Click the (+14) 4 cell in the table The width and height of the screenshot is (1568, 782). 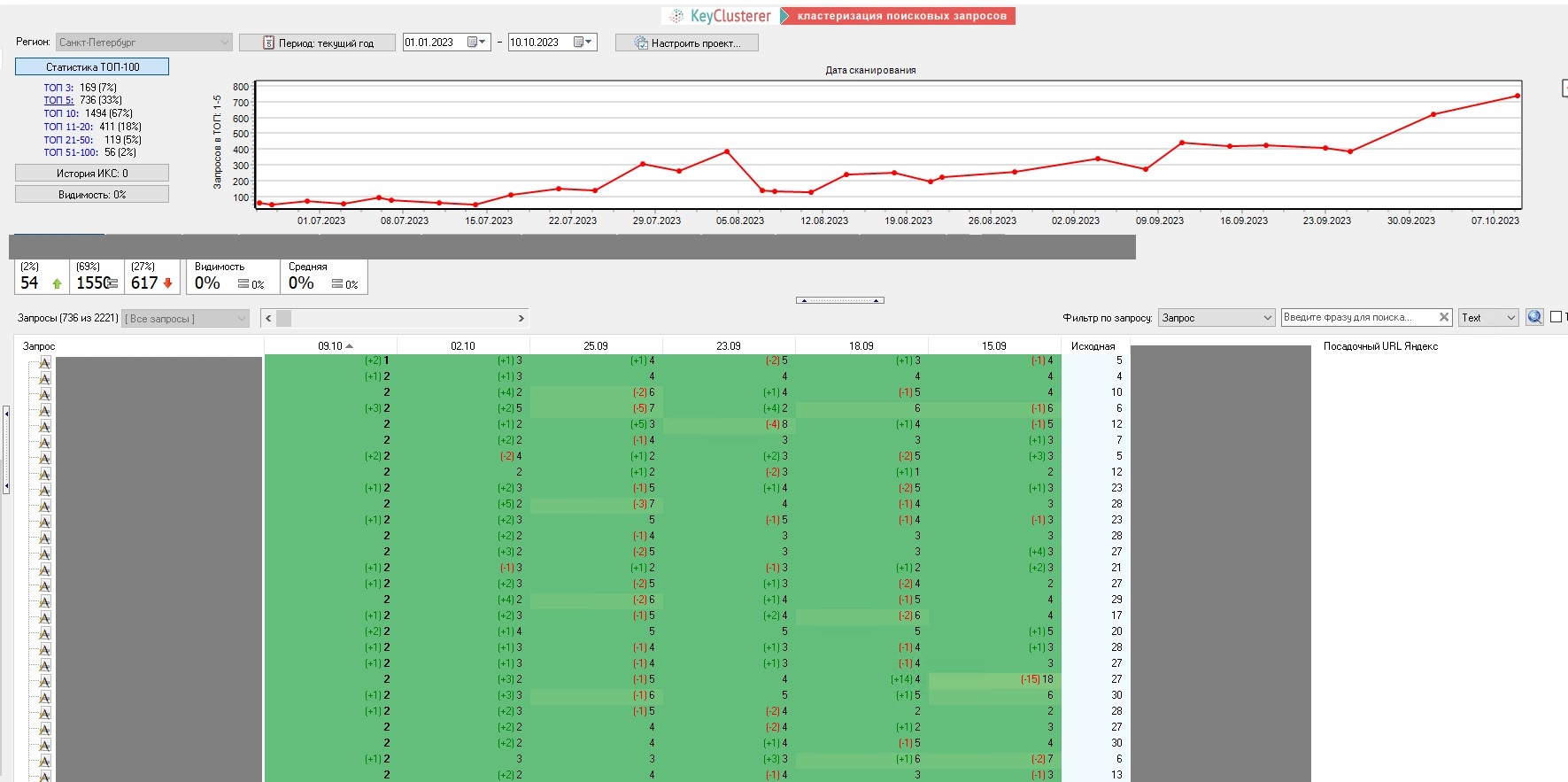[x=861, y=679]
